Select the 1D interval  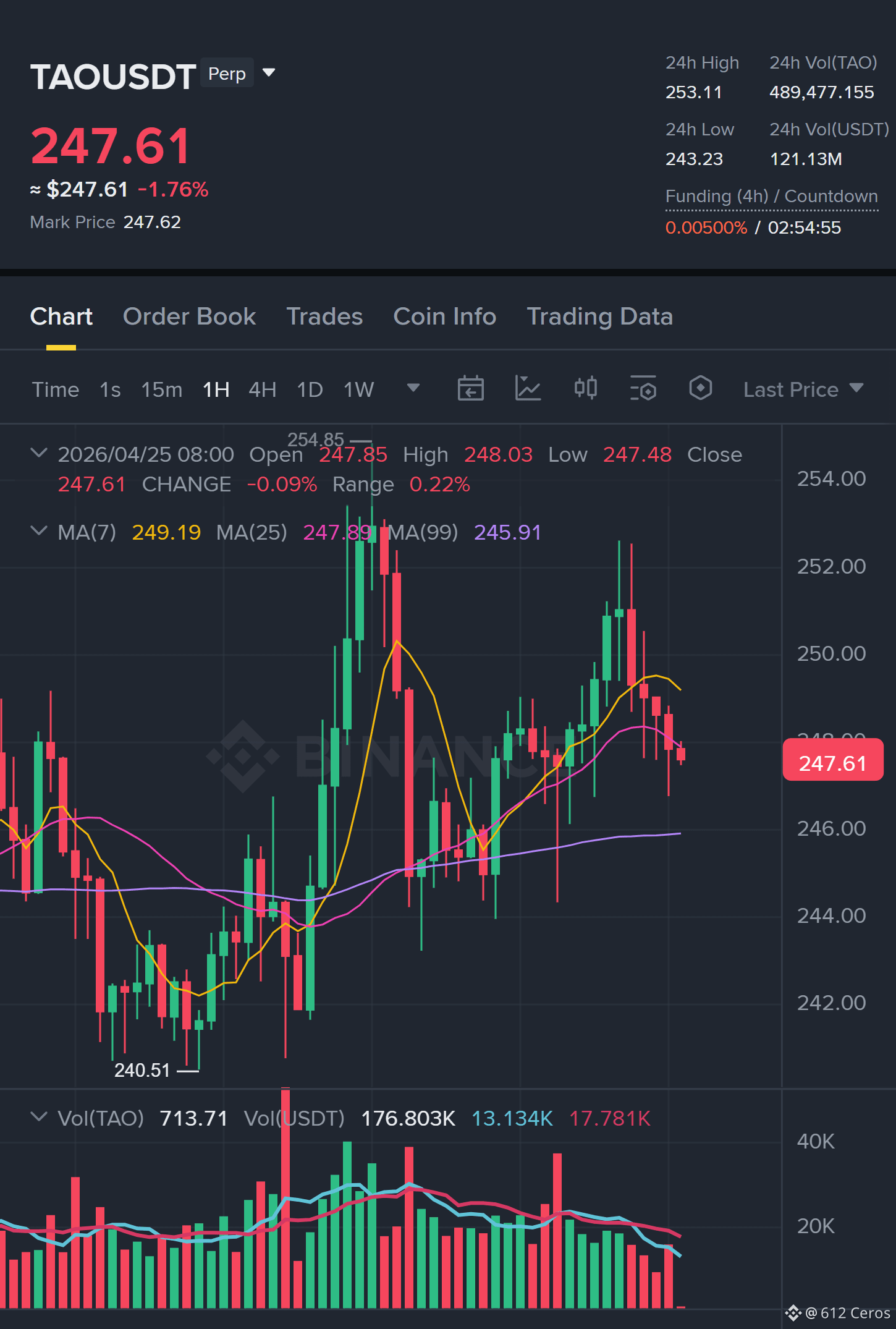[x=310, y=389]
